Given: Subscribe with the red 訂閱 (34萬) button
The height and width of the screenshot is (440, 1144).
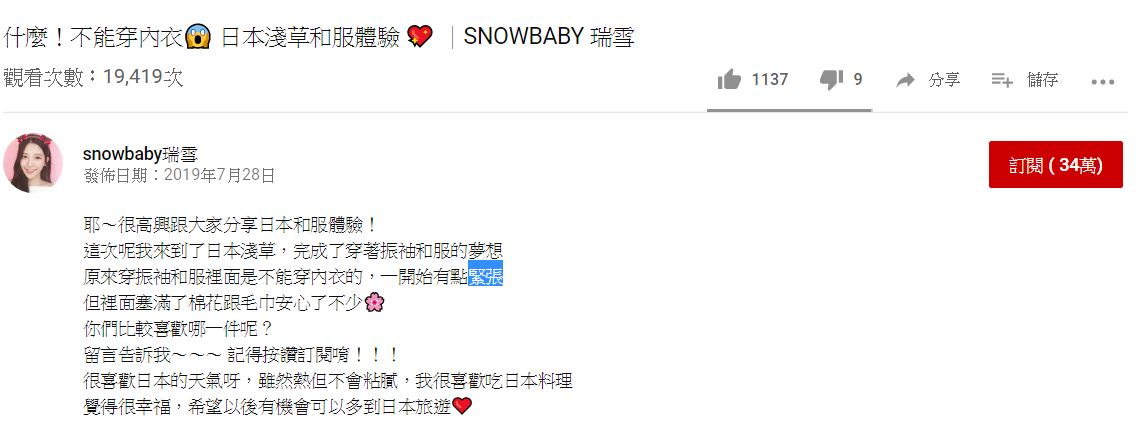Looking at the screenshot, I should [x=1055, y=165].
